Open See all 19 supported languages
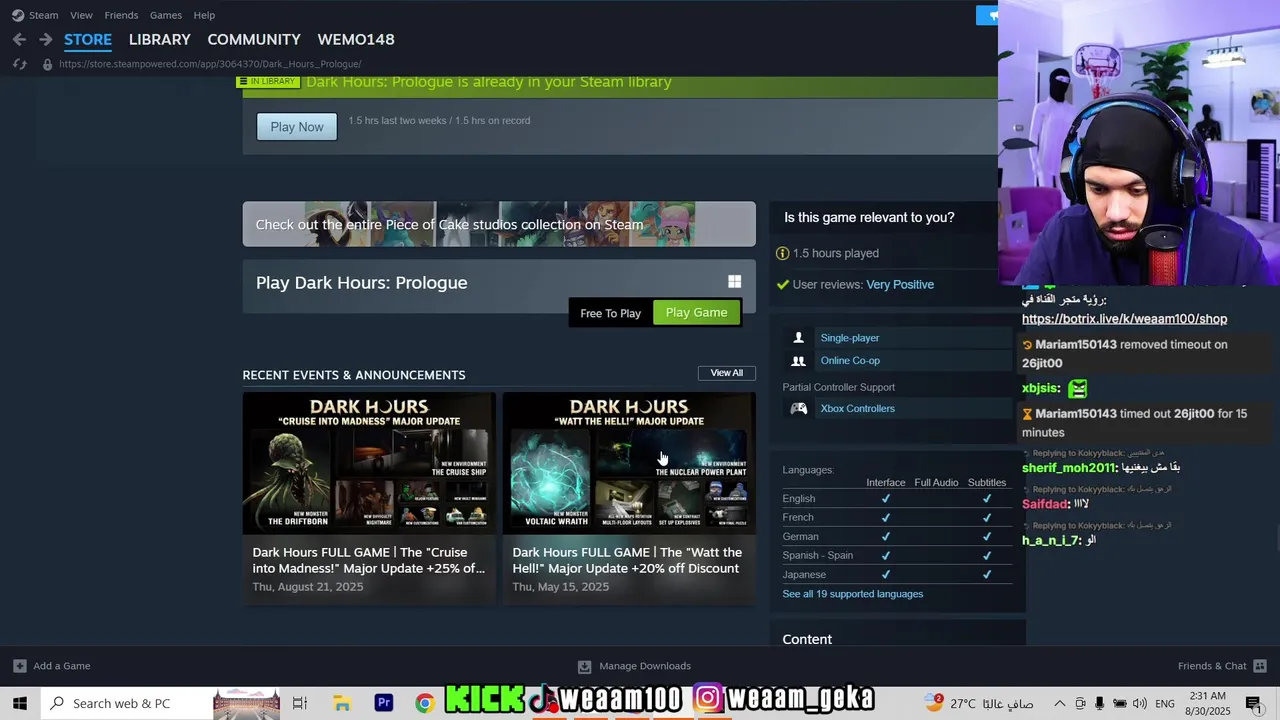Image resolution: width=1280 pixels, height=720 pixels. coord(853,594)
